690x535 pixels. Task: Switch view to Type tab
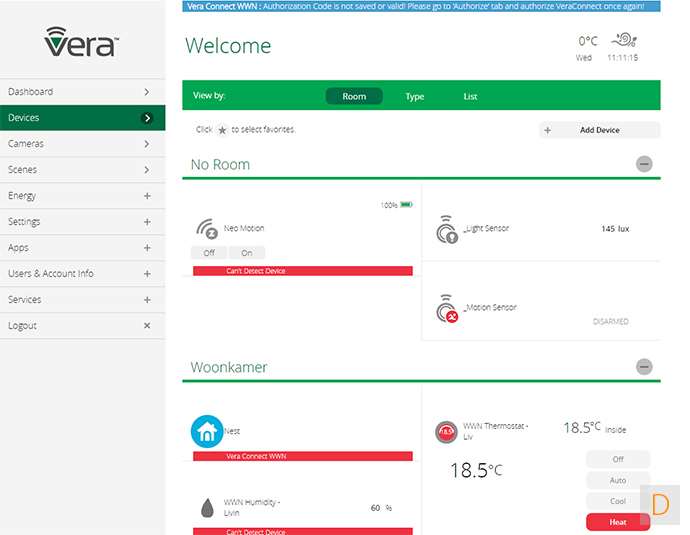click(x=414, y=97)
